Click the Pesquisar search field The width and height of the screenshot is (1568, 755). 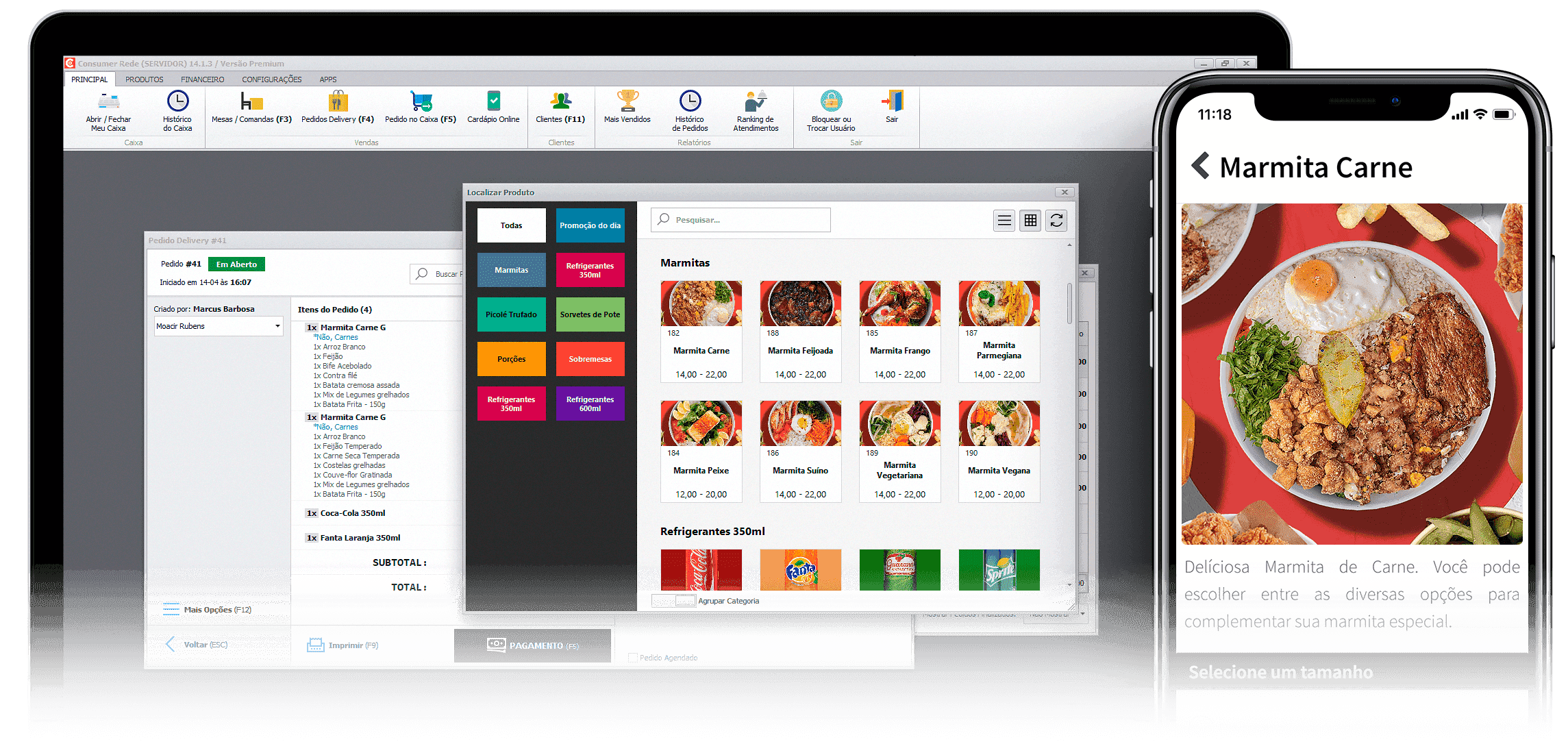pos(741,220)
